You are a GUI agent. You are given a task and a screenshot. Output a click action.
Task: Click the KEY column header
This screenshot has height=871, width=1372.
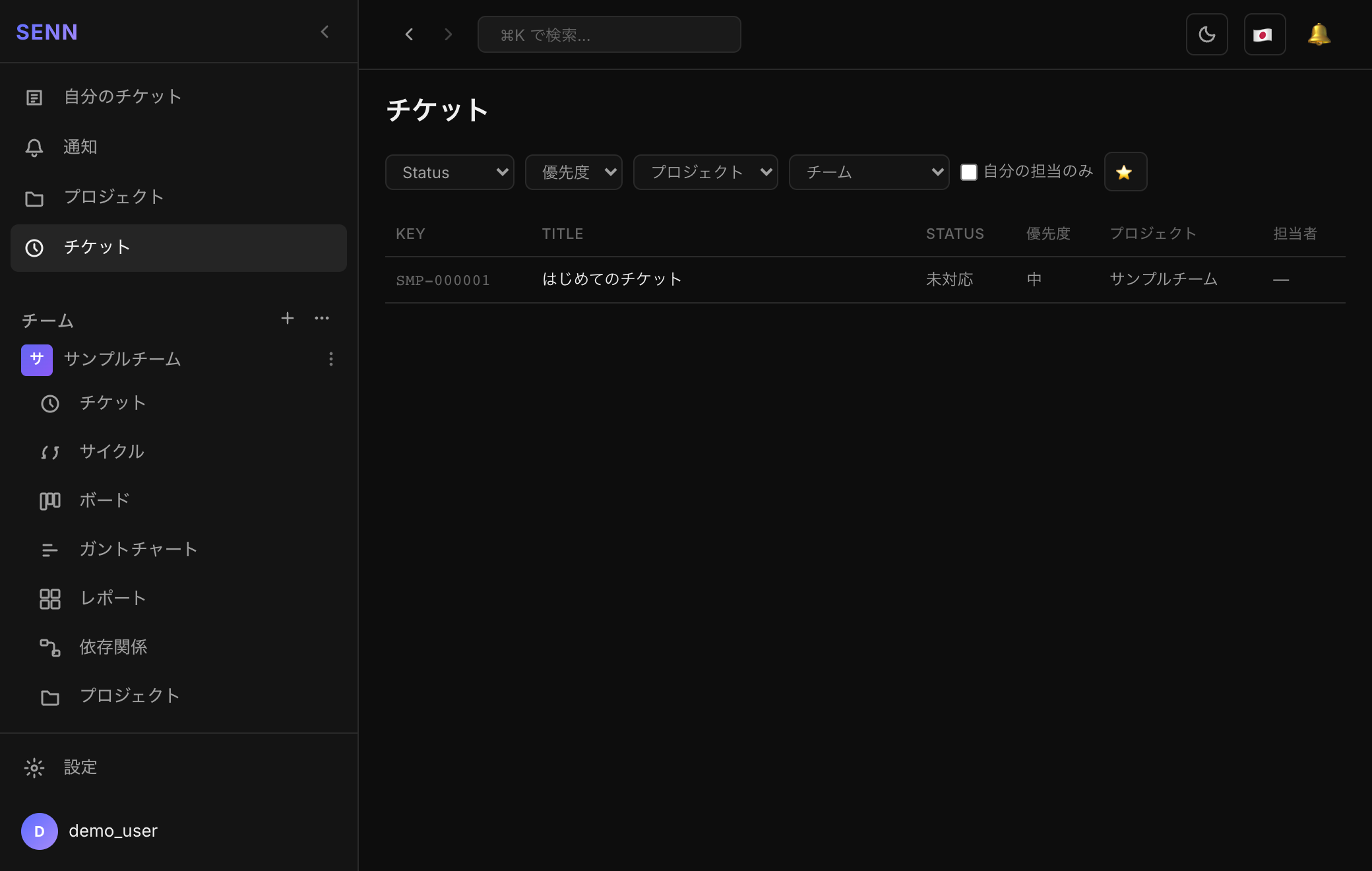[410, 234]
